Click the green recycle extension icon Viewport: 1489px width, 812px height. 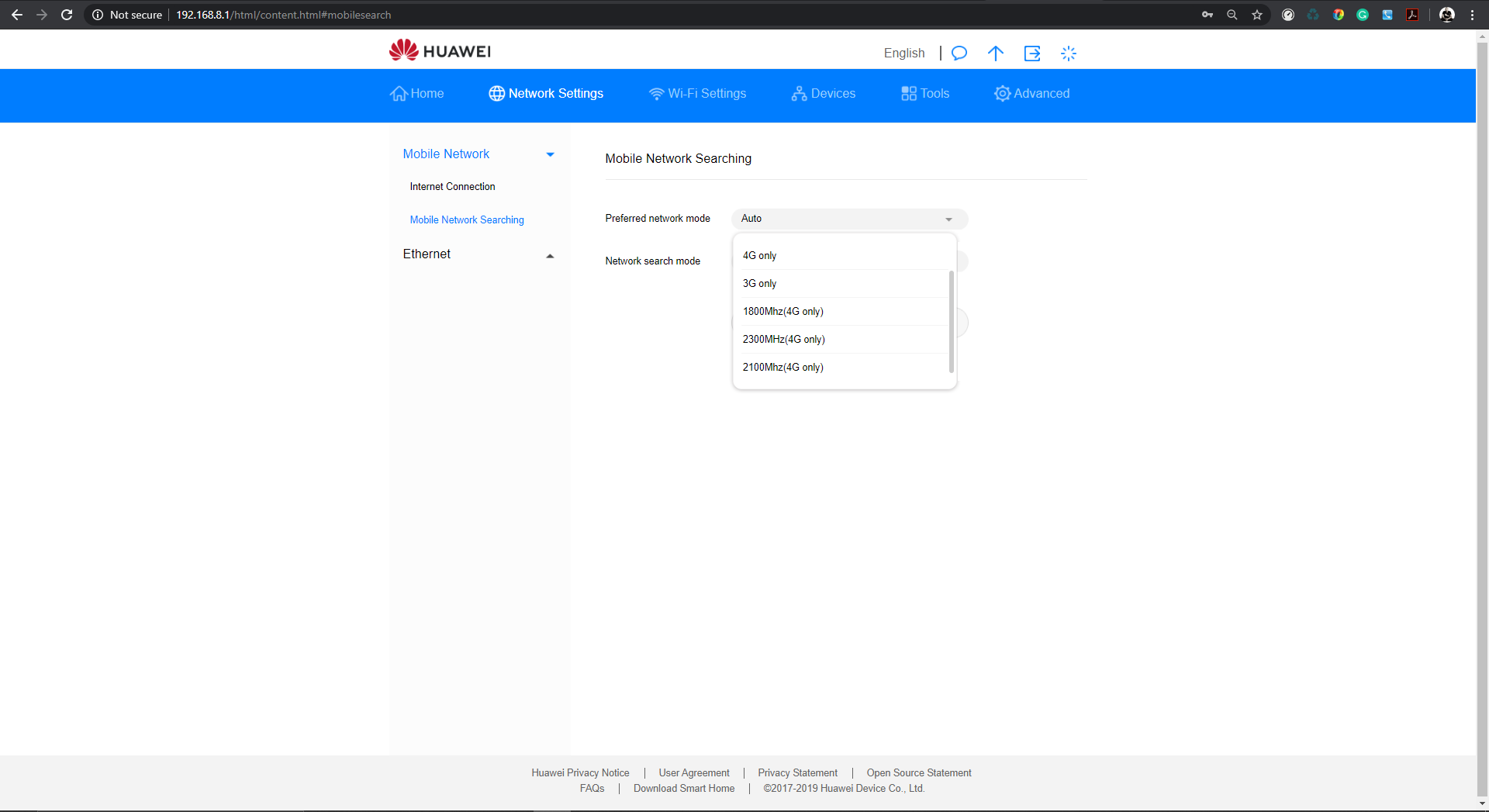1313,15
